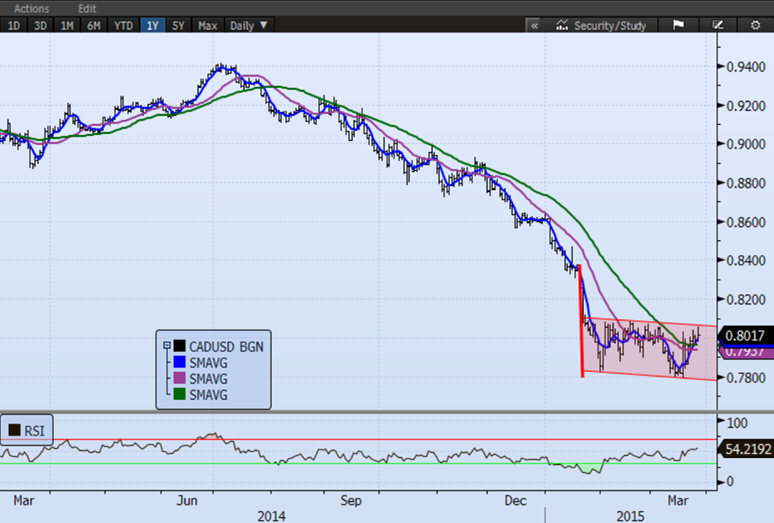This screenshot has width=774, height=523.
Task: Enable the 5Y time range
Action: pos(180,25)
